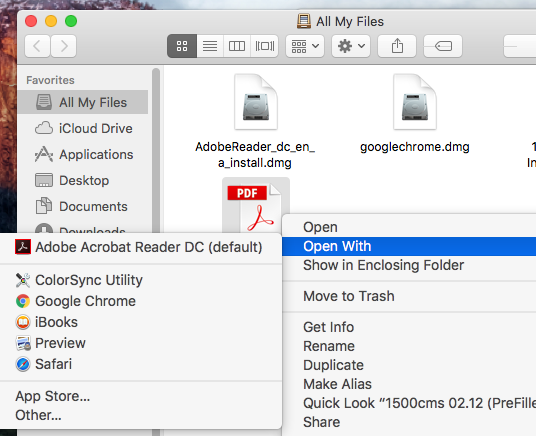Choose Open from the context menu

[409, 227]
